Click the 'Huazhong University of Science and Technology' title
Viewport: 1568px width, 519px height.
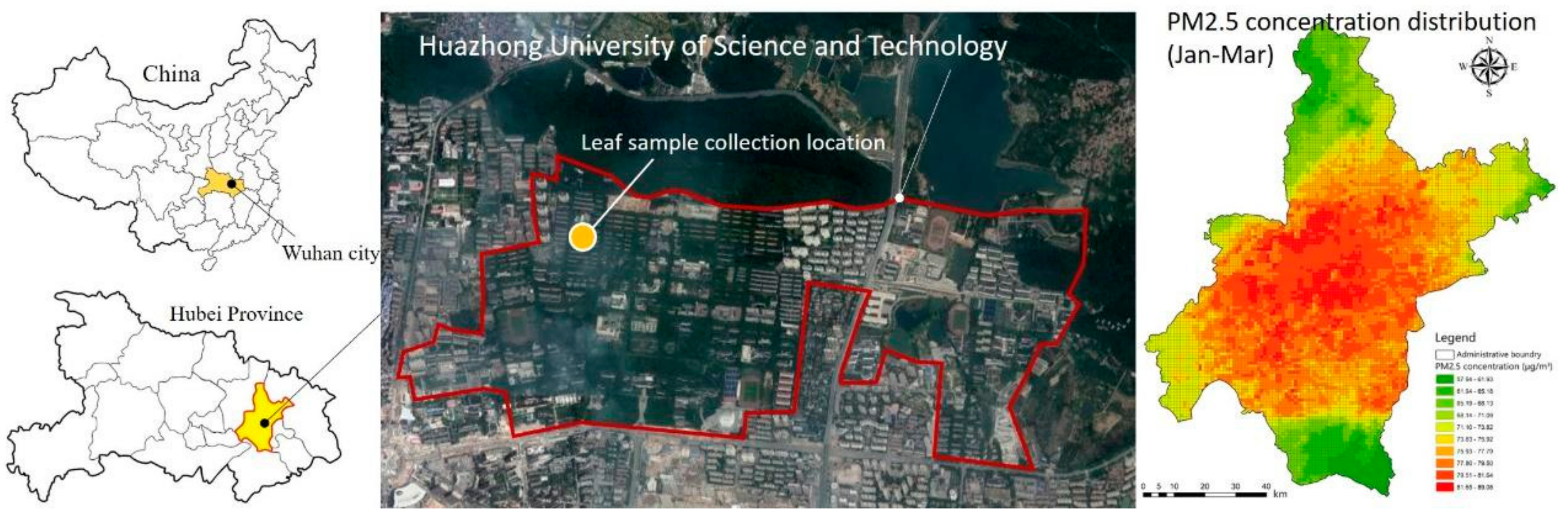pyautogui.click(x=712, y=47)
